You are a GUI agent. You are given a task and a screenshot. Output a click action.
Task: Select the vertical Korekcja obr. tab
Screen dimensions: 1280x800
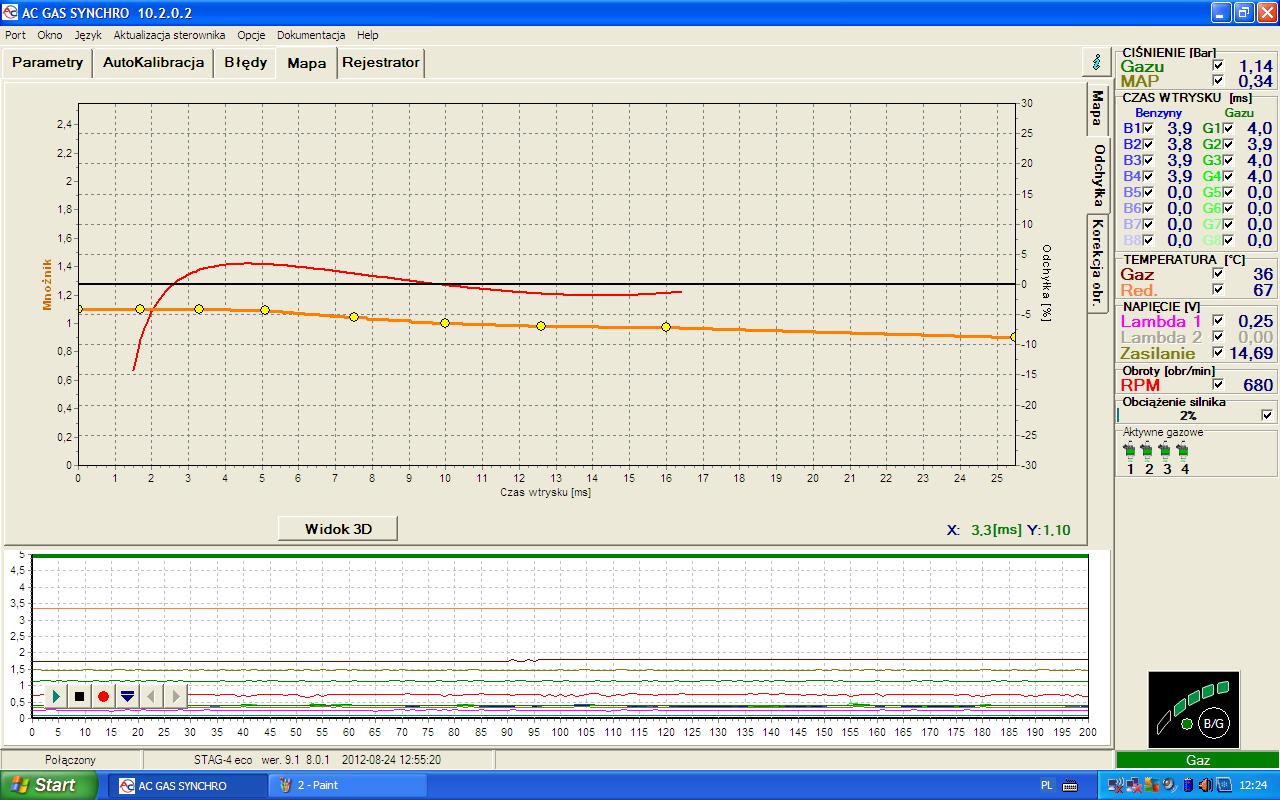[x=1098, y=259]
